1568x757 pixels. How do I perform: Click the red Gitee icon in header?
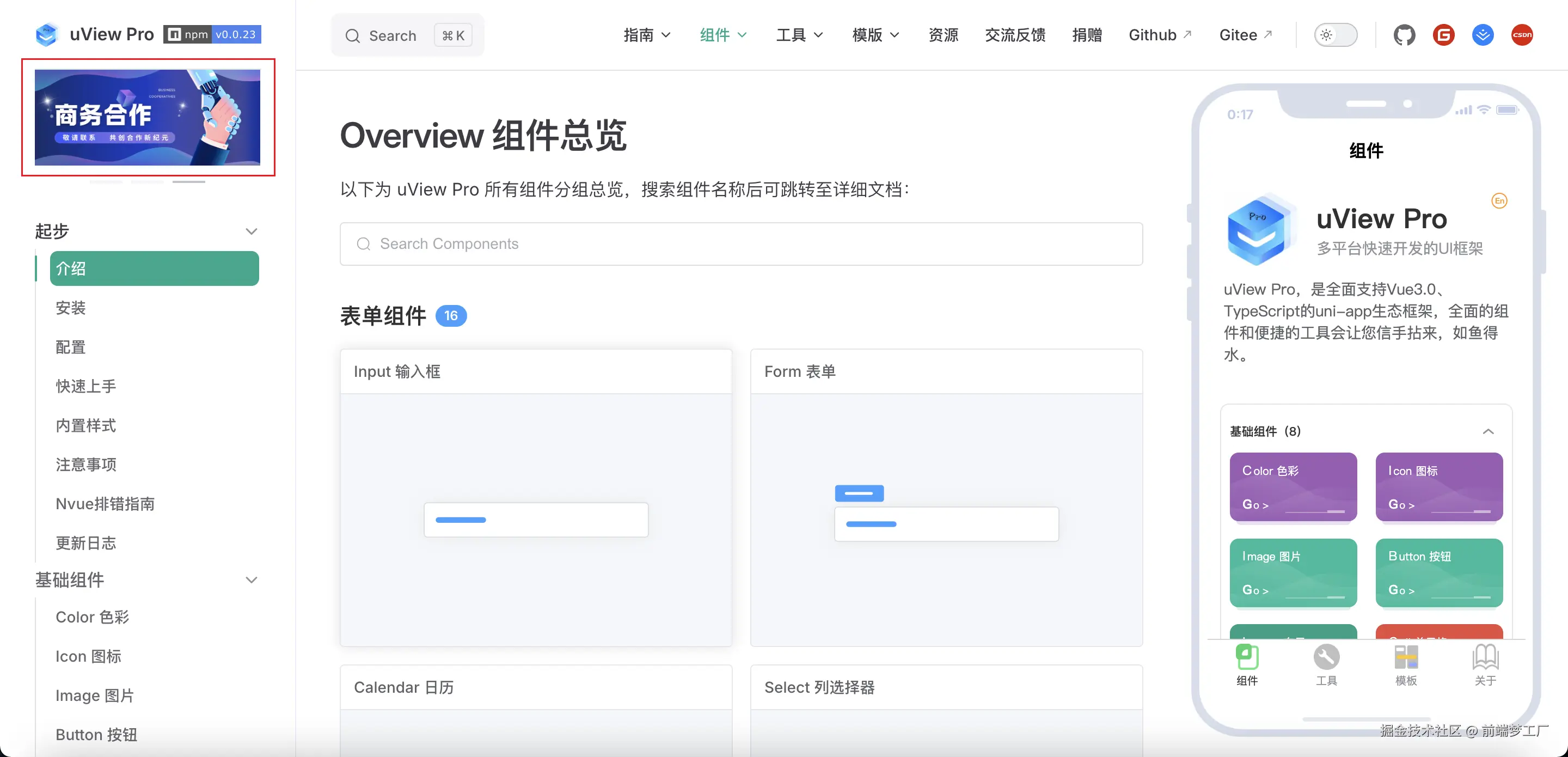point(1443,35)
